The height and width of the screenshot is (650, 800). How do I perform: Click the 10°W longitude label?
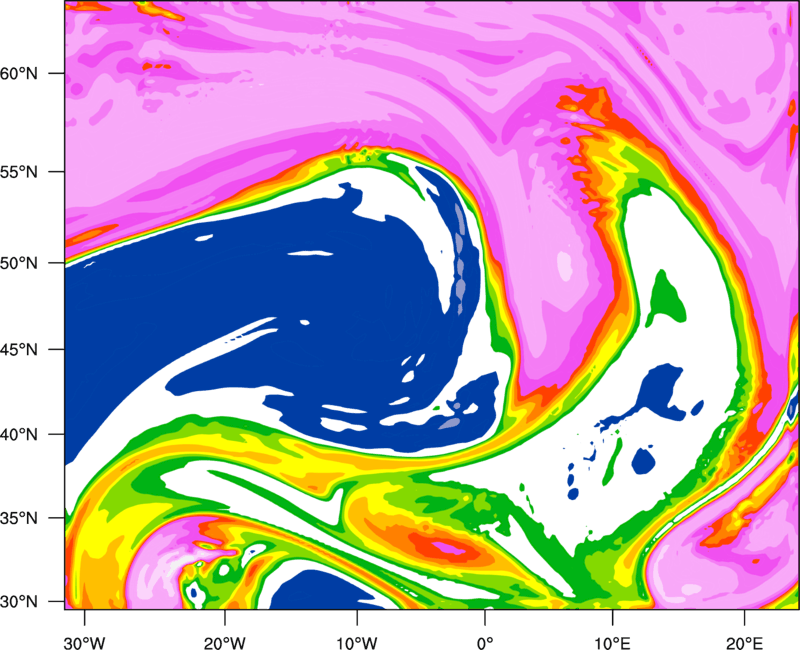pyautogui.click(x=357, y=642)
